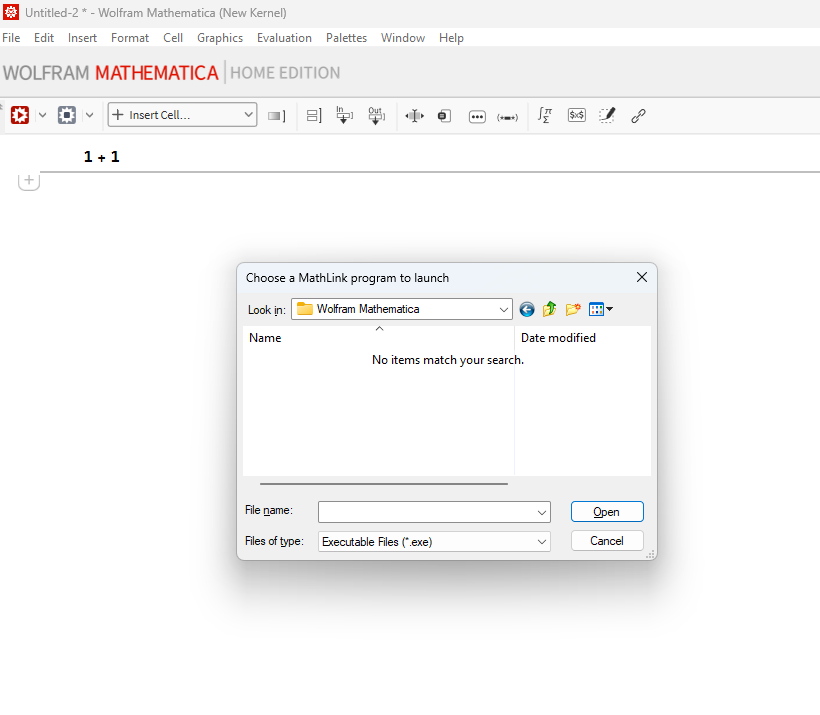Sort by the Date modified column header
This screenshot has width=820, height=715.
[x=583, y=337]
